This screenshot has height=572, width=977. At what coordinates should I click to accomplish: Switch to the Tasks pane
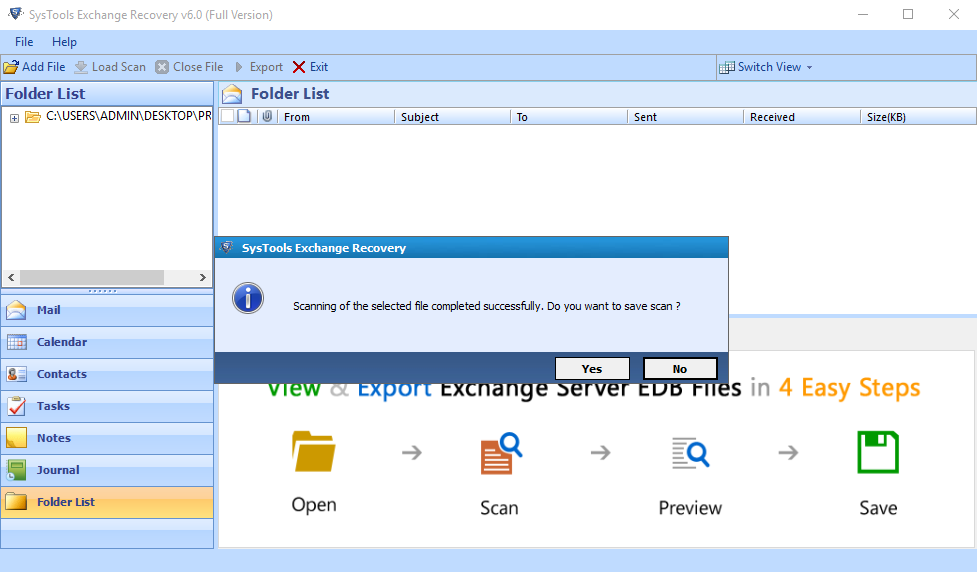point(107,406)
